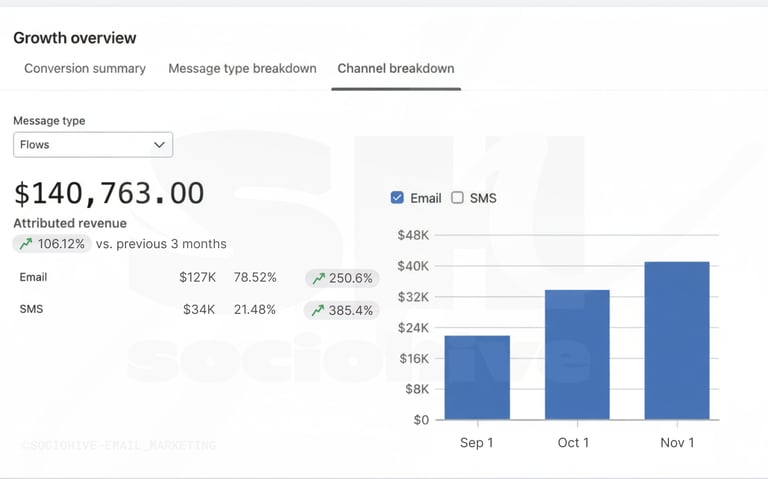Image resolution: width=768 pixels, height=479 pixels.
Task: Click the $140,763.00 attributed revenue figure
Action: 109,193
